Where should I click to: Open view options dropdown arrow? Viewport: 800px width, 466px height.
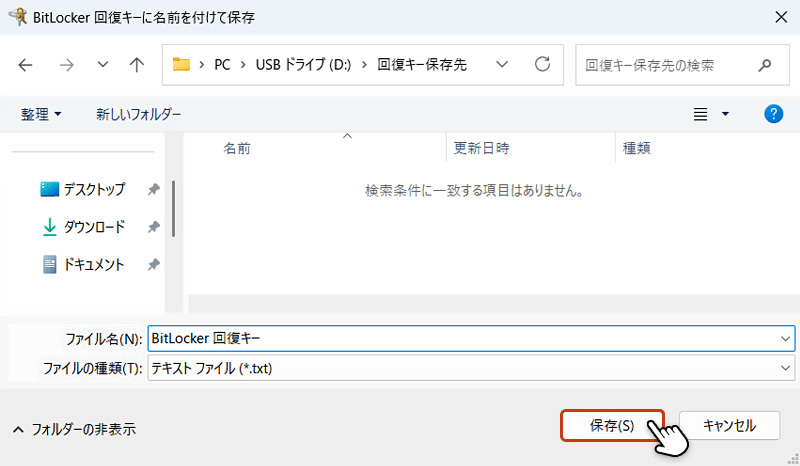click(x=725, y=114)
